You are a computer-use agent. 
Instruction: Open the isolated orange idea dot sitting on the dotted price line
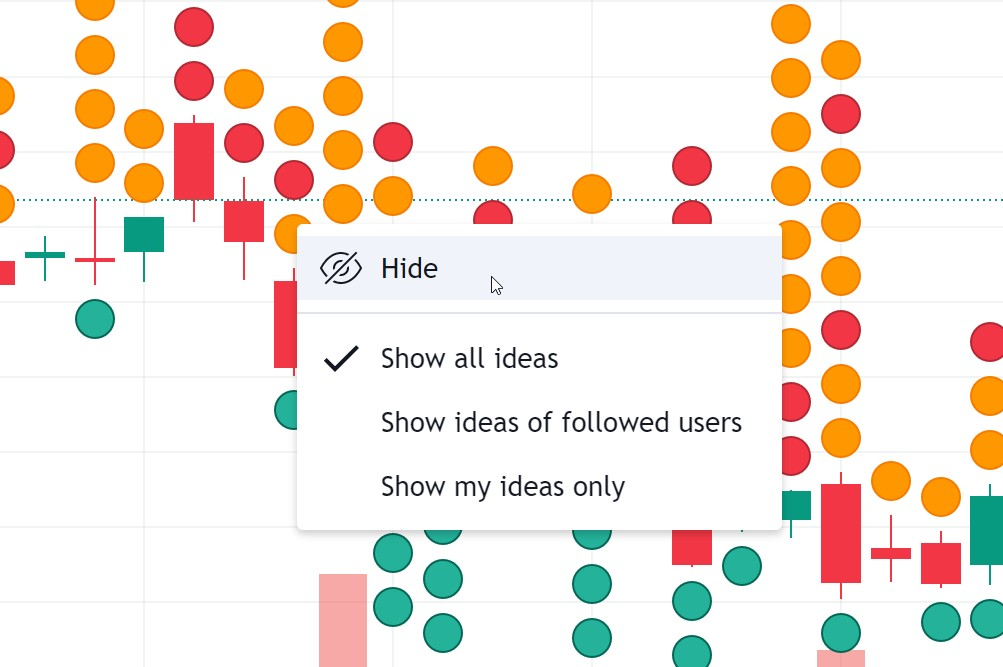(x=592, y=194)
